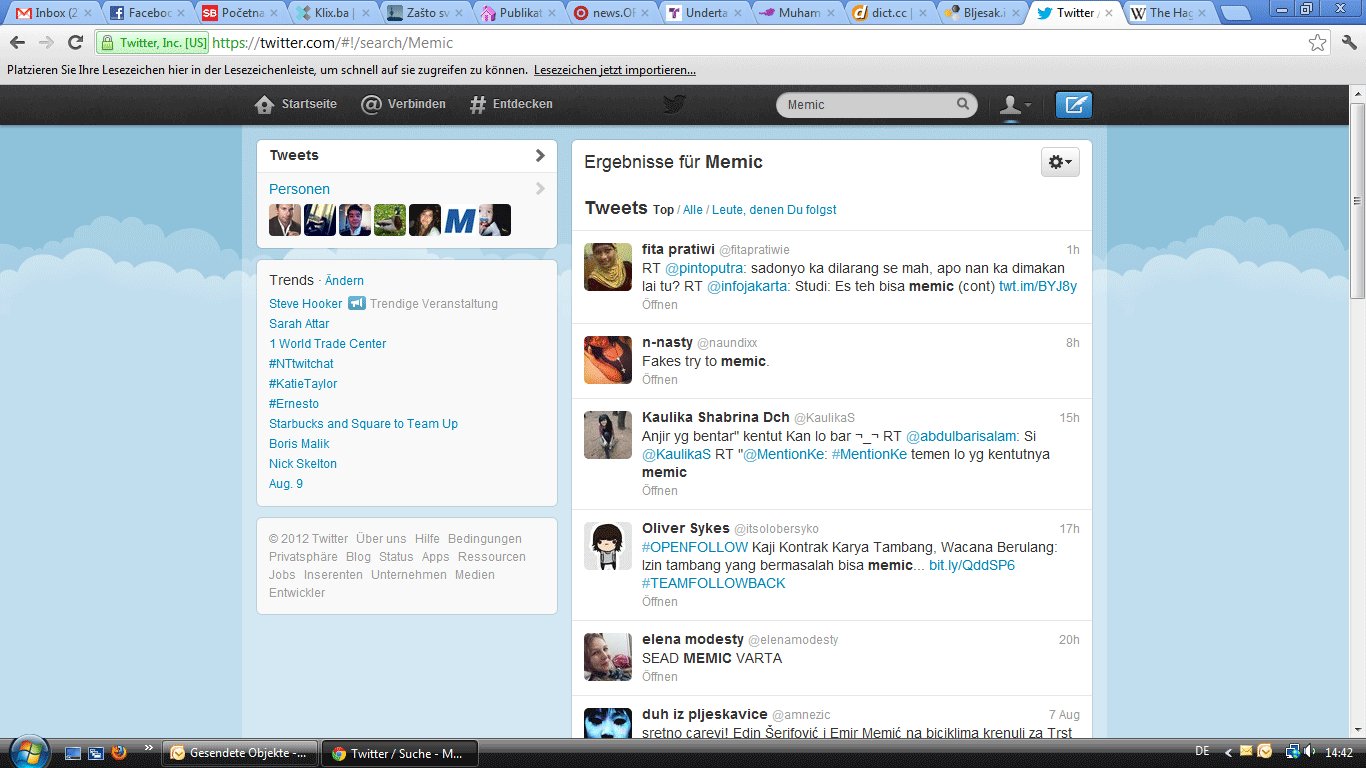Image resolution: width=1366 pixels, height=768 pixels.
Task: Click the @pintoputra mention
Action: 704,269
